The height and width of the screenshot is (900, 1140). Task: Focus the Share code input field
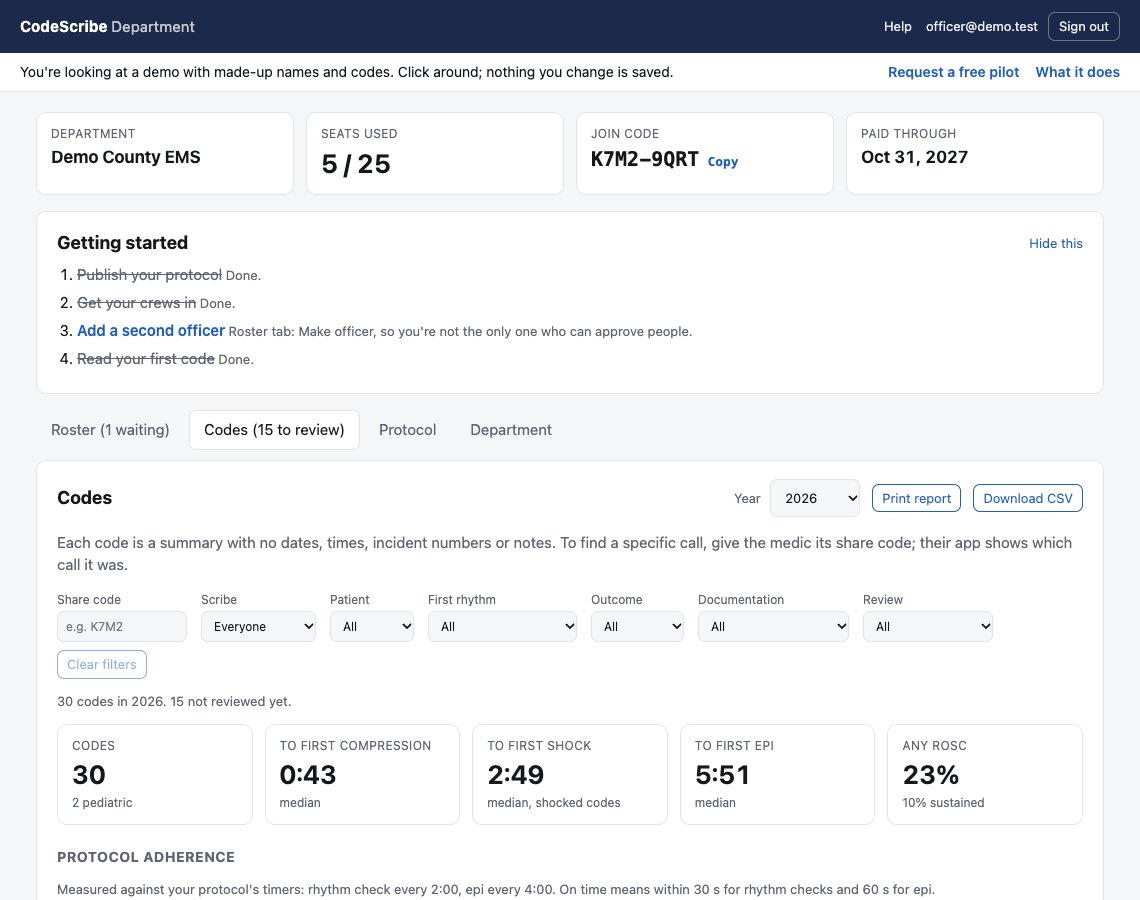pos(121,627)
